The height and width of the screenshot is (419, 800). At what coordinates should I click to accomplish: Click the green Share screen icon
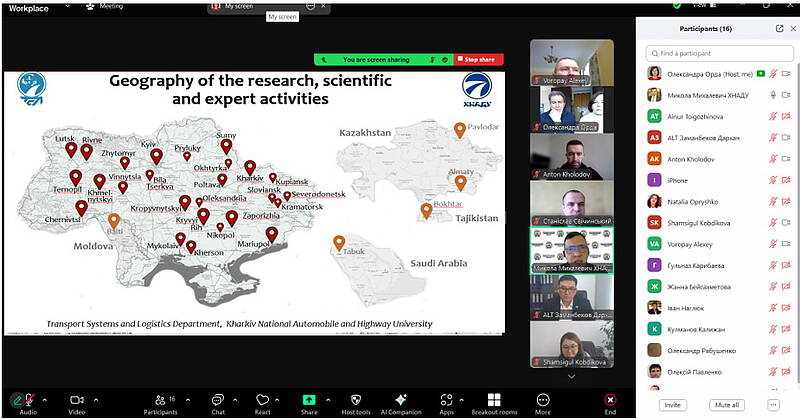point(309,400)
